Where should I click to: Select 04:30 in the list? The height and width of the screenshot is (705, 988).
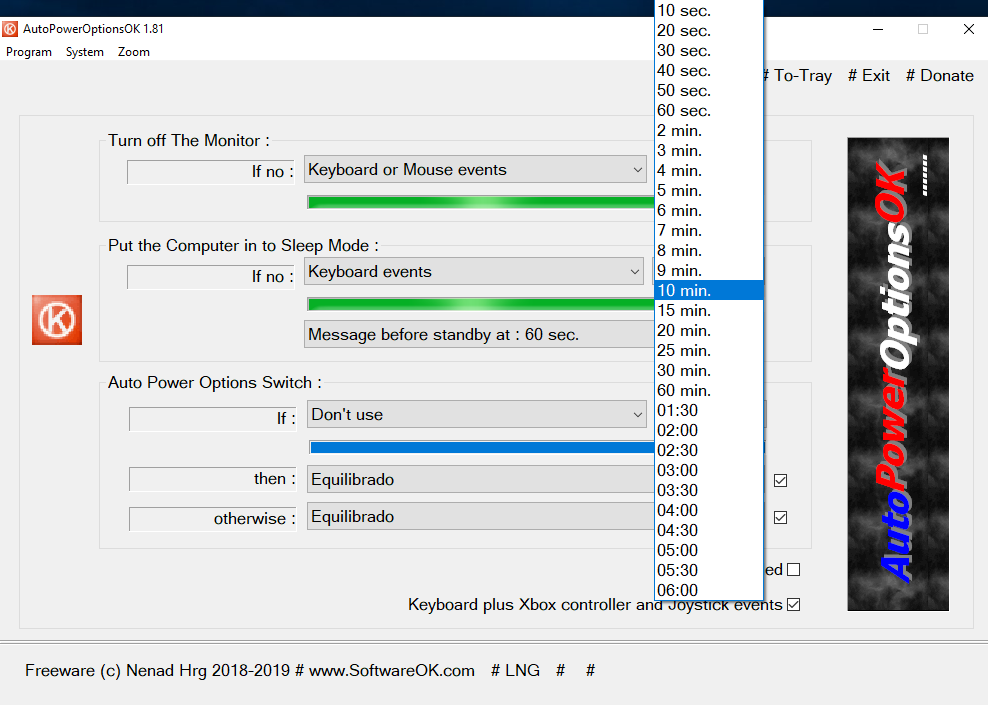coord(709,530)
